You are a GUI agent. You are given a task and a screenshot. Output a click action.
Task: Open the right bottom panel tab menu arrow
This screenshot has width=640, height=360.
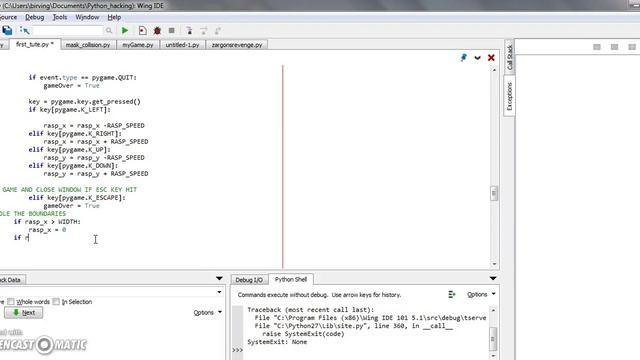pyautogui.click(x=493, y=278)
